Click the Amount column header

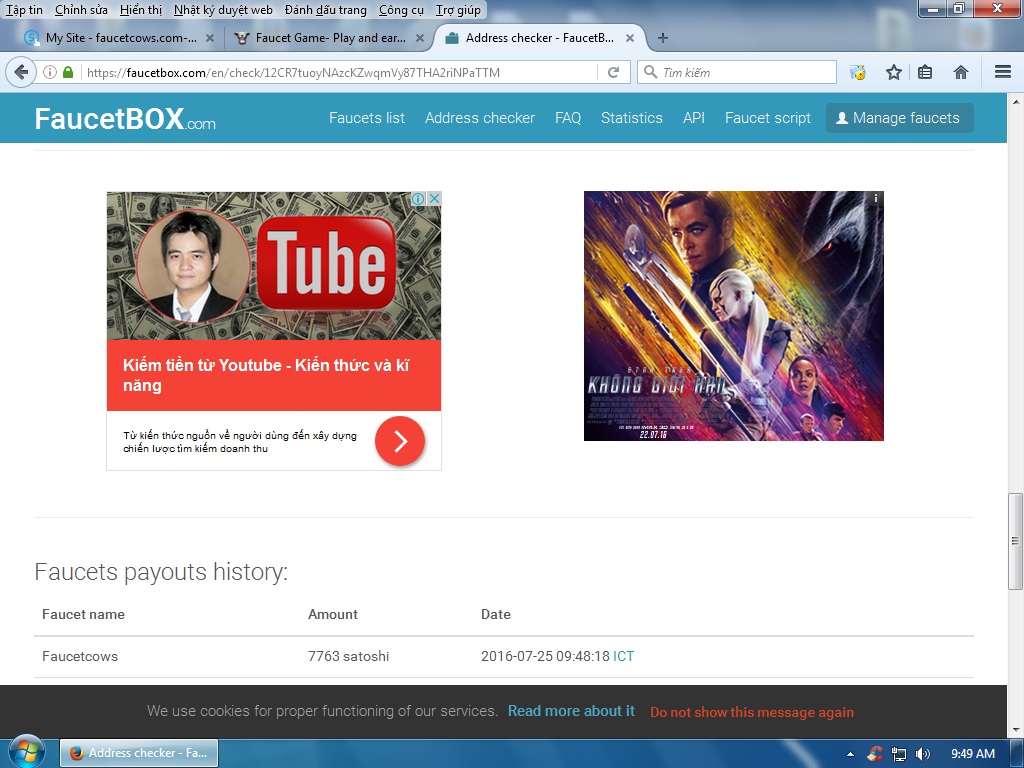(332, 615)
